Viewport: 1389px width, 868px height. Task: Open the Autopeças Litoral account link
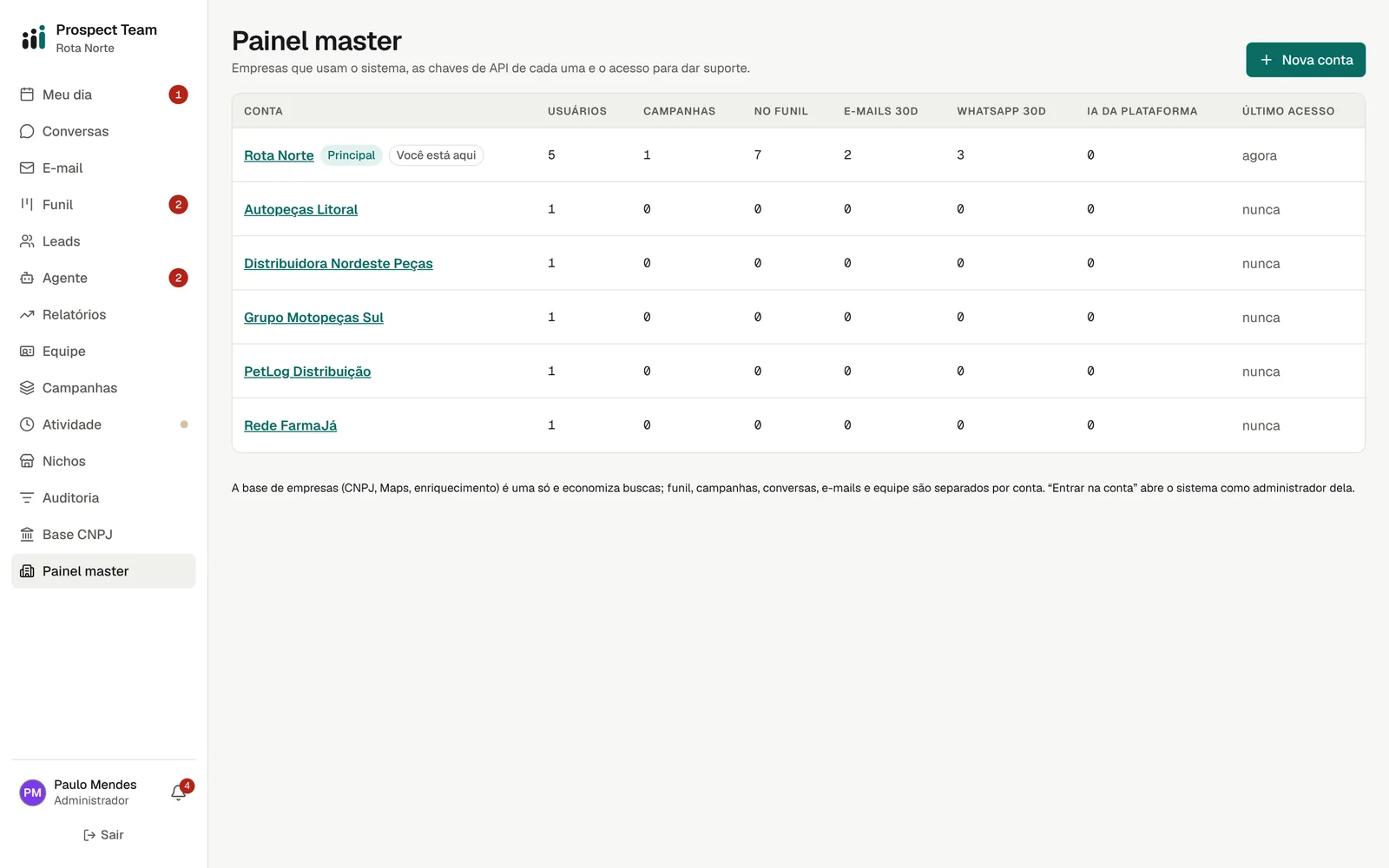[300, 209]
